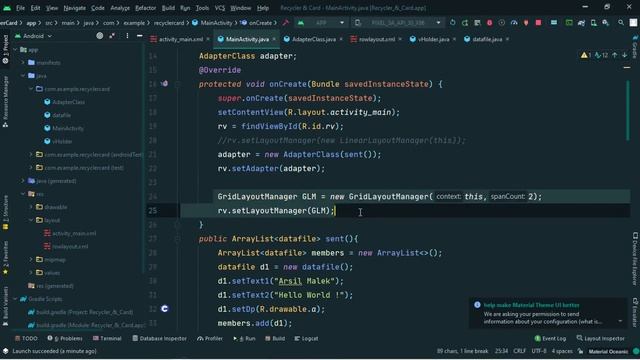Switch to the vHolder.java editor tab
The width and height of the screenshot is (640, 360).
(433, 39)
